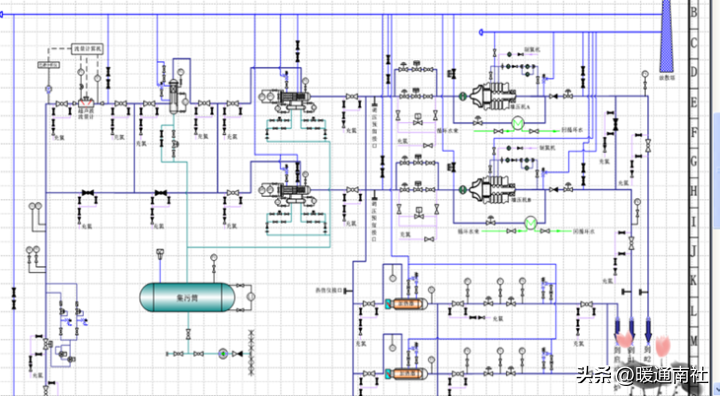Click the green inlet circle before compressor A
The height and width of the screenshot is (396, 720).
[462, 96]
